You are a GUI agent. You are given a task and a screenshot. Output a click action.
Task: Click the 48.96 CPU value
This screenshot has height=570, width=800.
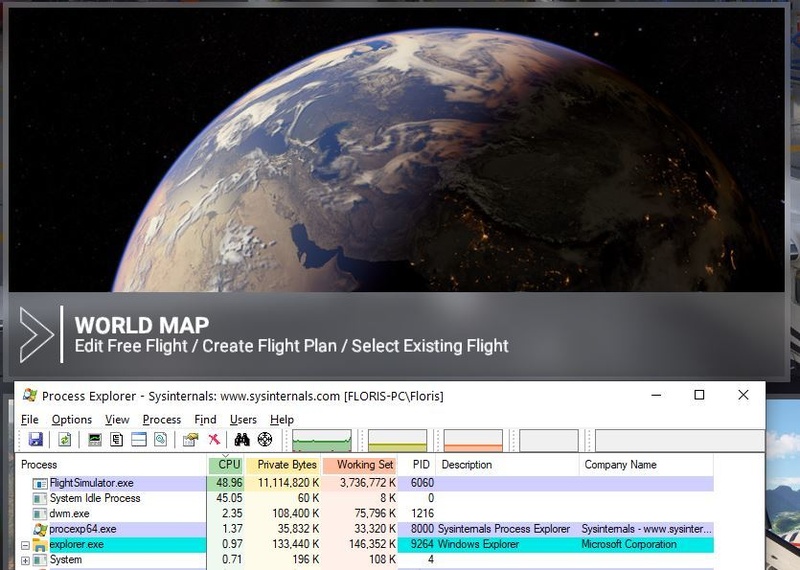[229, 483]
